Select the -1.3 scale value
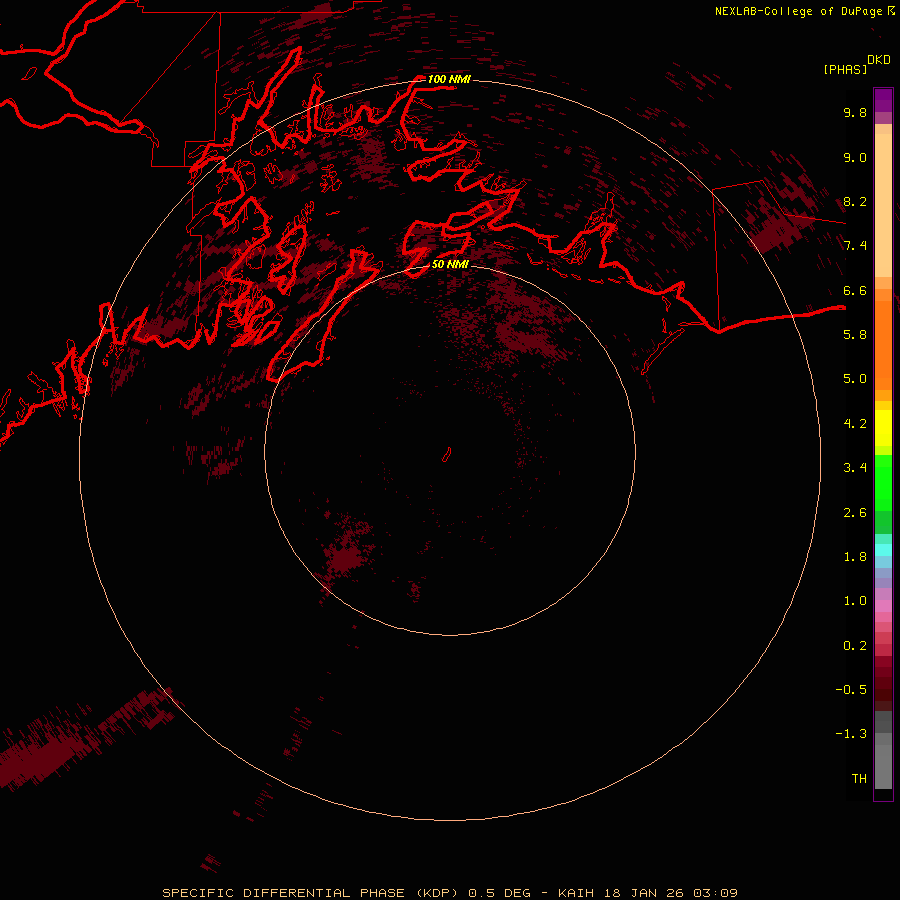This screenshot has height=900, width=900. click(x=851, y=734)
